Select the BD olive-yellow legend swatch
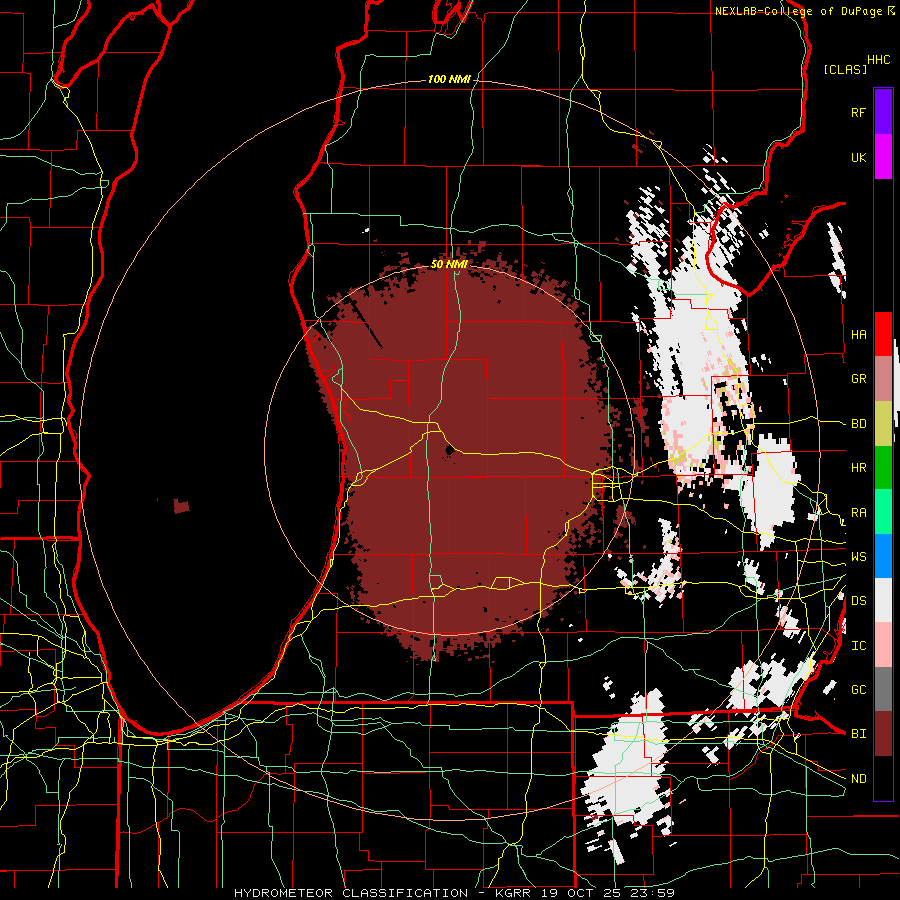The image size is (900, 900). coord(883,423)
